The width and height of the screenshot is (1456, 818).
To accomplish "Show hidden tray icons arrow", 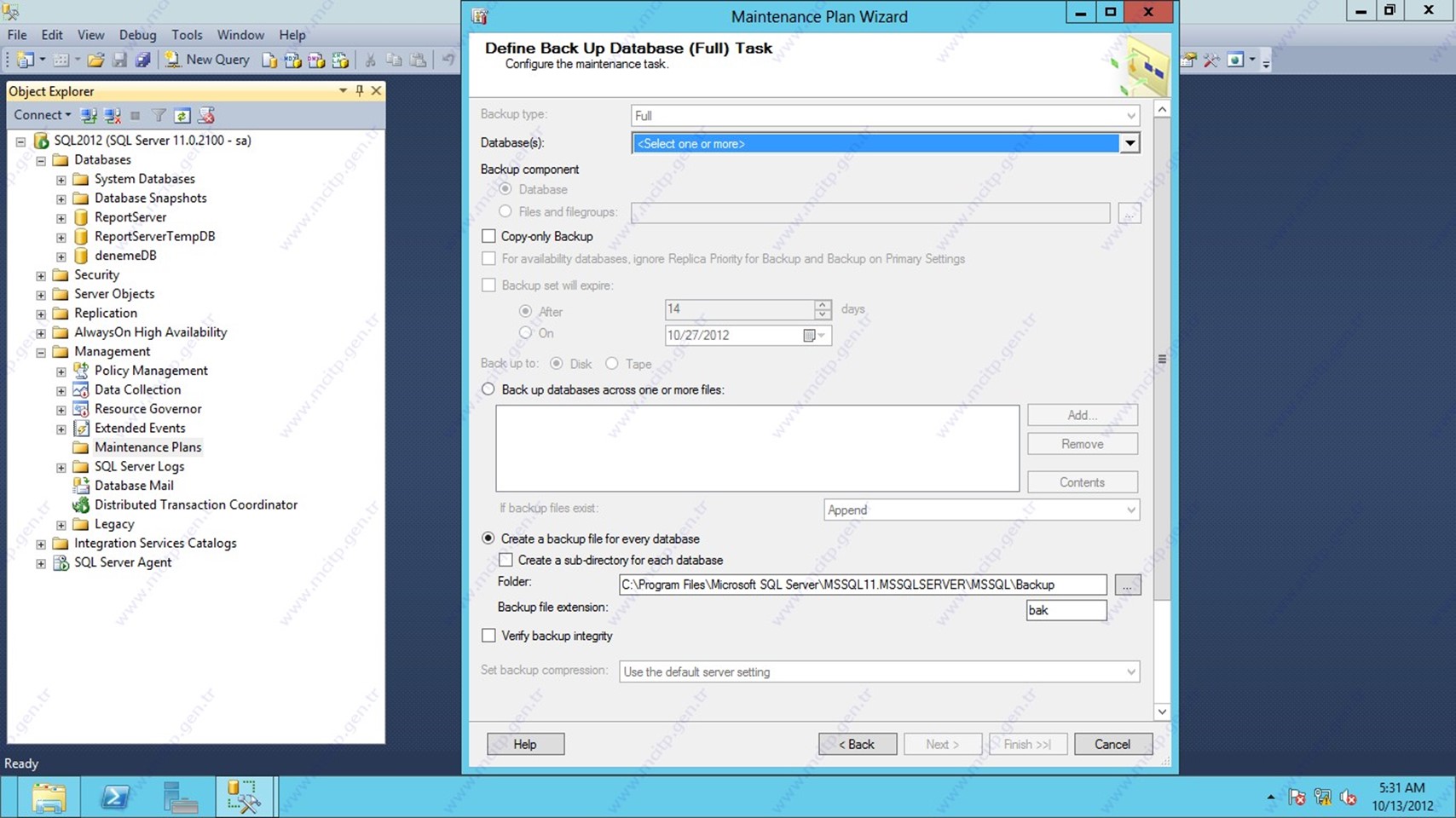I will coord(1271,798).
